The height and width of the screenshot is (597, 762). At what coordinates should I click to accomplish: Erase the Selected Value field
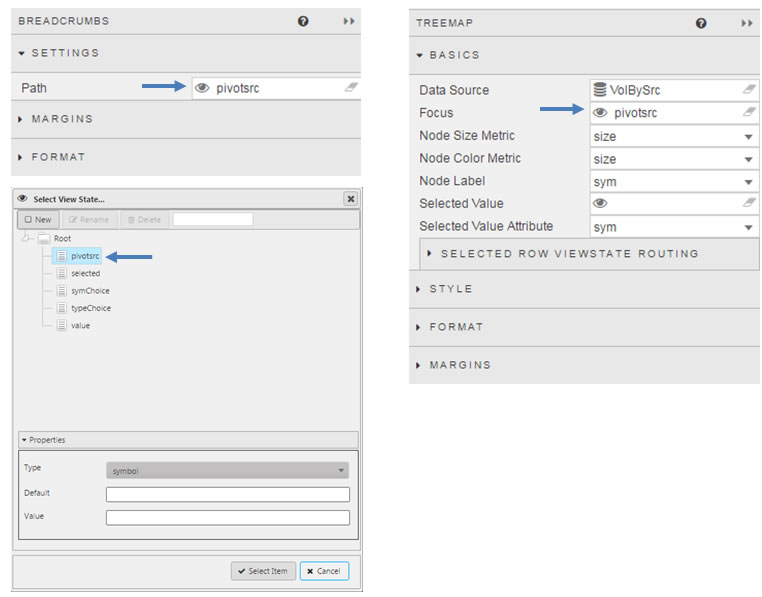(749, 204)
